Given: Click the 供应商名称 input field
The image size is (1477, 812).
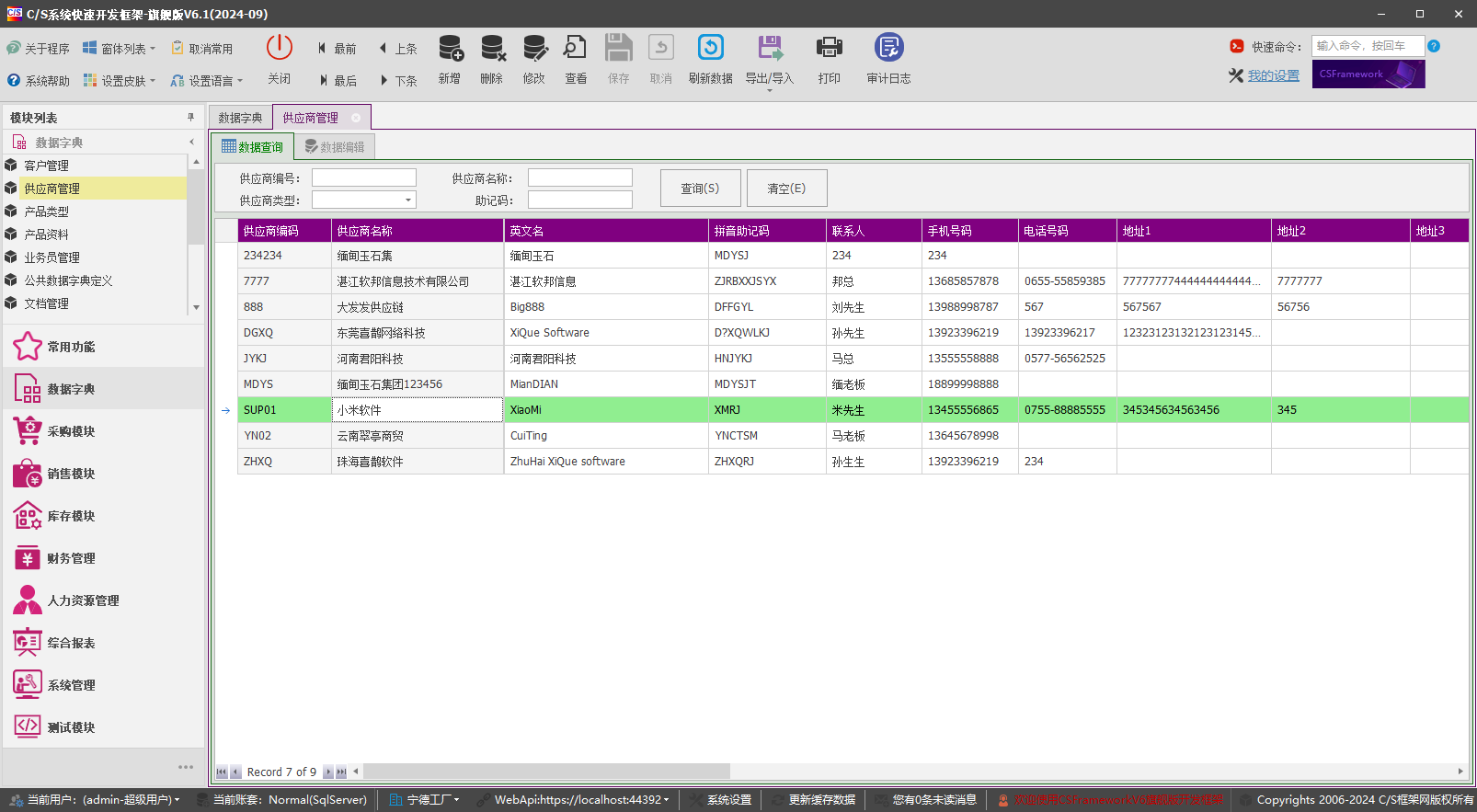Looking at the screenshot, I should click(580, 177).
